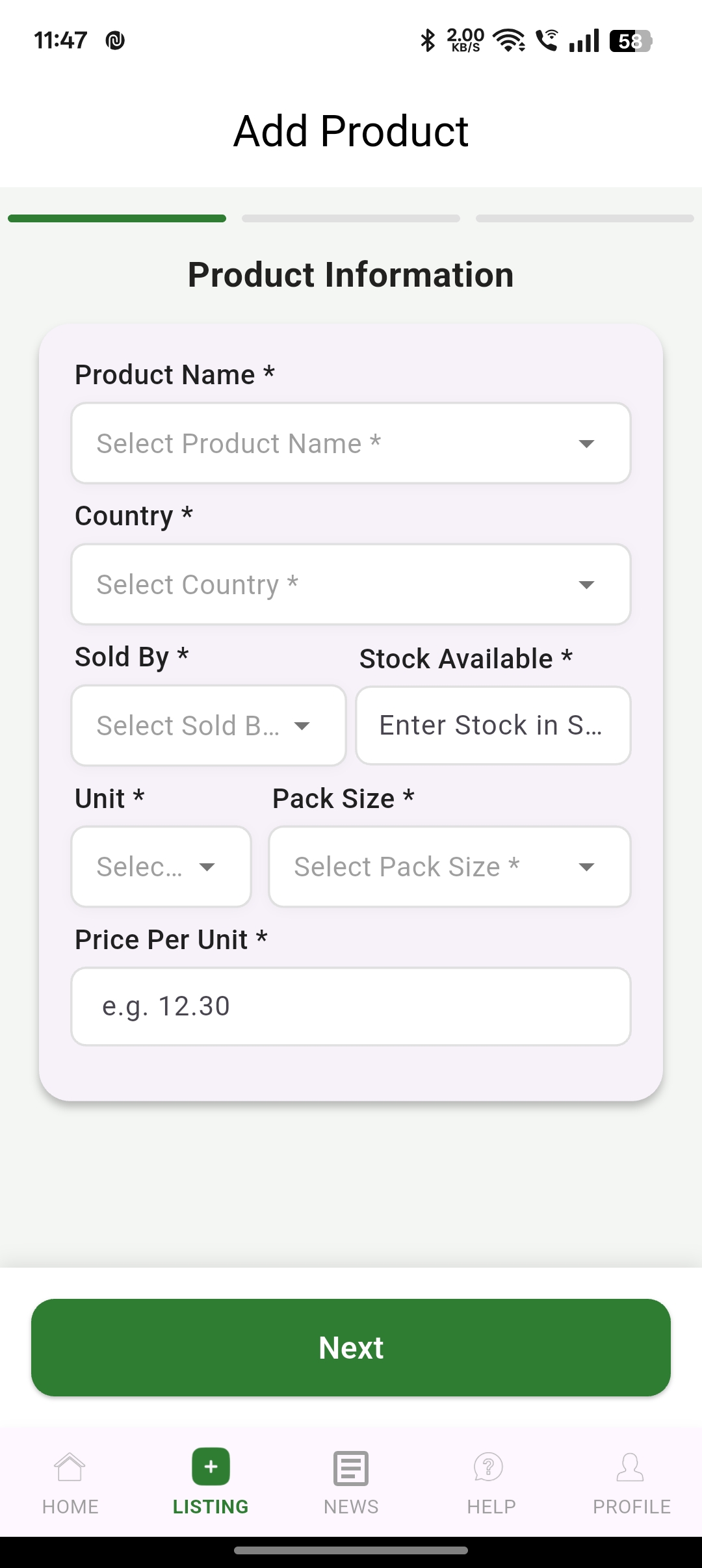Image resolution: width=702 pixels, height=1568 pixels.
Task: Switch to the NEWS tab label
Action: (351, 1507)
